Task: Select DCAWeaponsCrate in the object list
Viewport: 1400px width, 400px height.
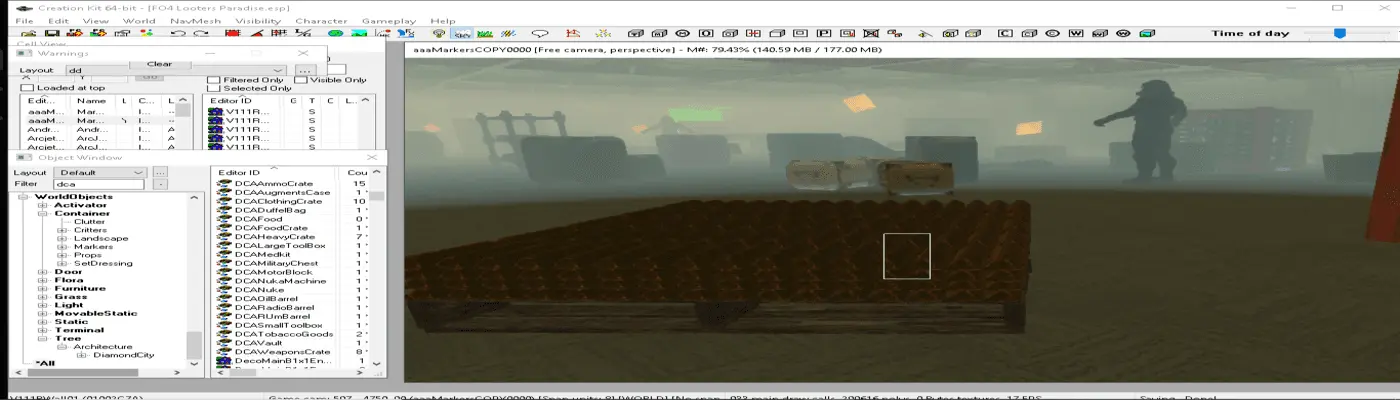Action: click(x=282, y=352)
